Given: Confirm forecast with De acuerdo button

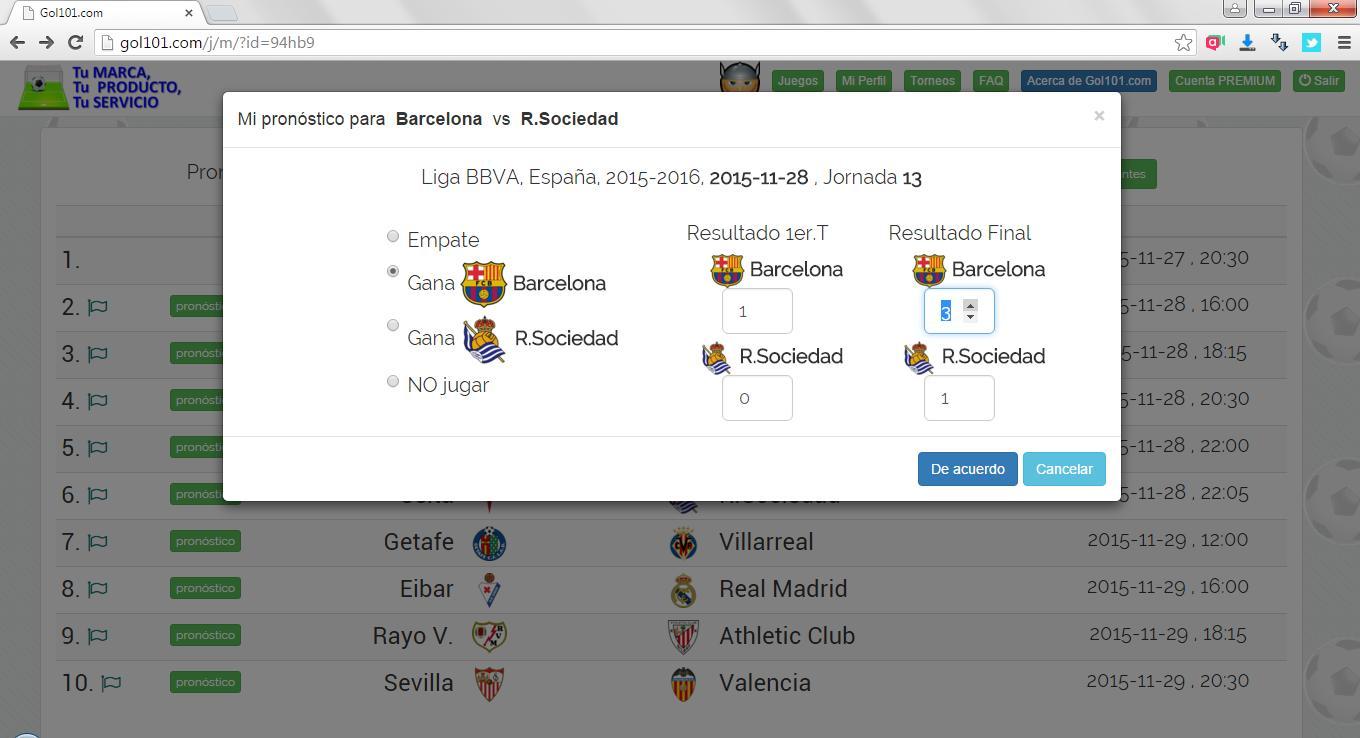Looking at the screenshot, I should tap(967, 469).
